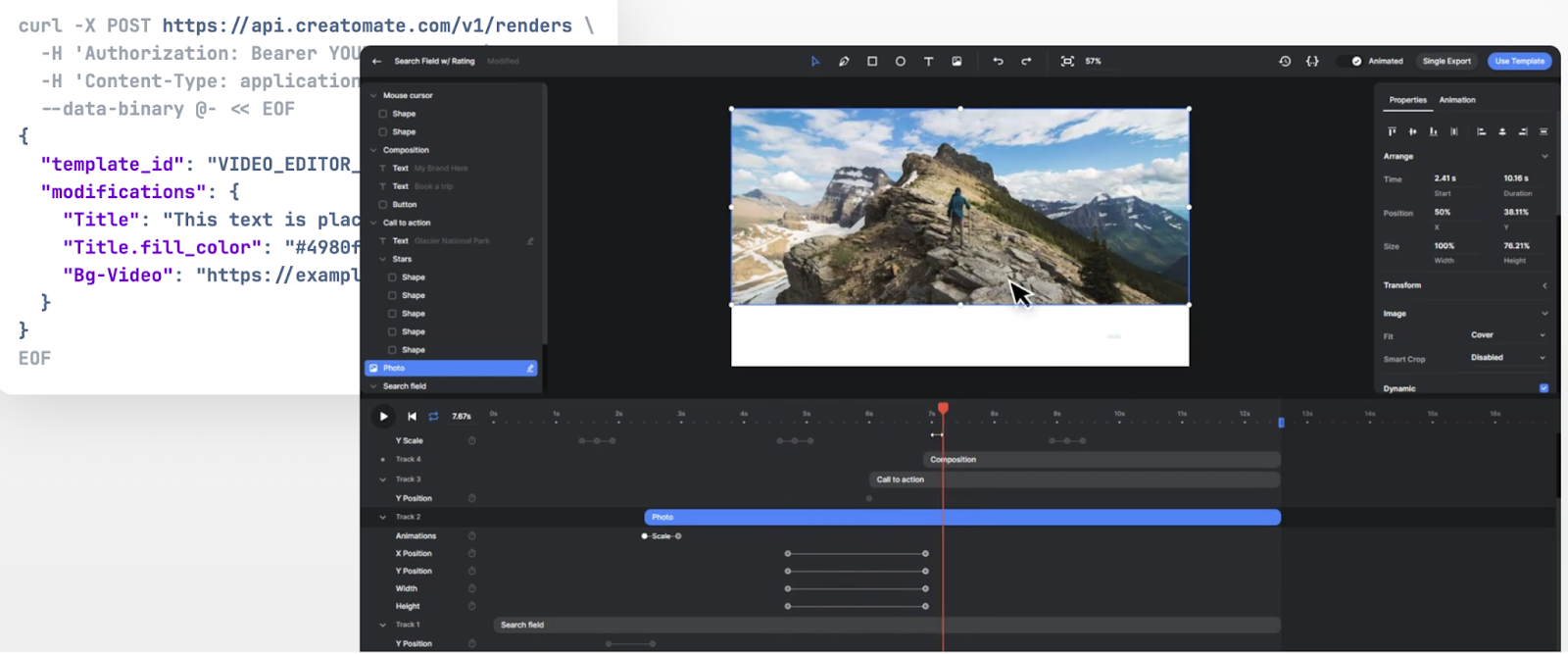
Task: Select the Rectangle shape tool
Action: [872, 61]
